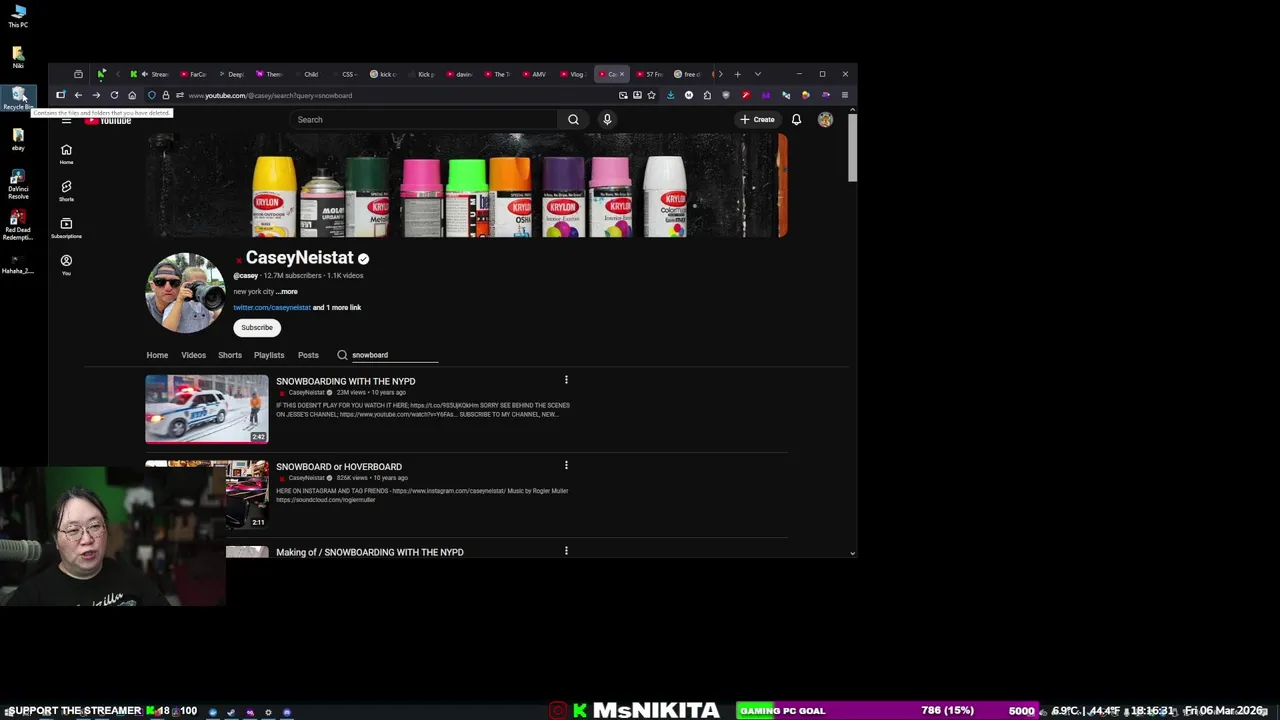Open You in YouTube sidebar
This screenshot has height=720, width=1280.
point(66,265)
